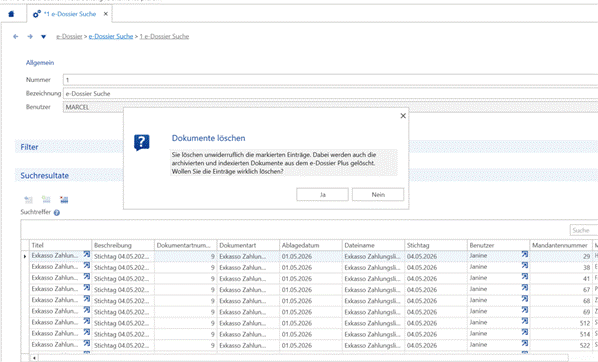Select Dateiname Exkasso Zahlungsli... in row 67

pos(373,290)
